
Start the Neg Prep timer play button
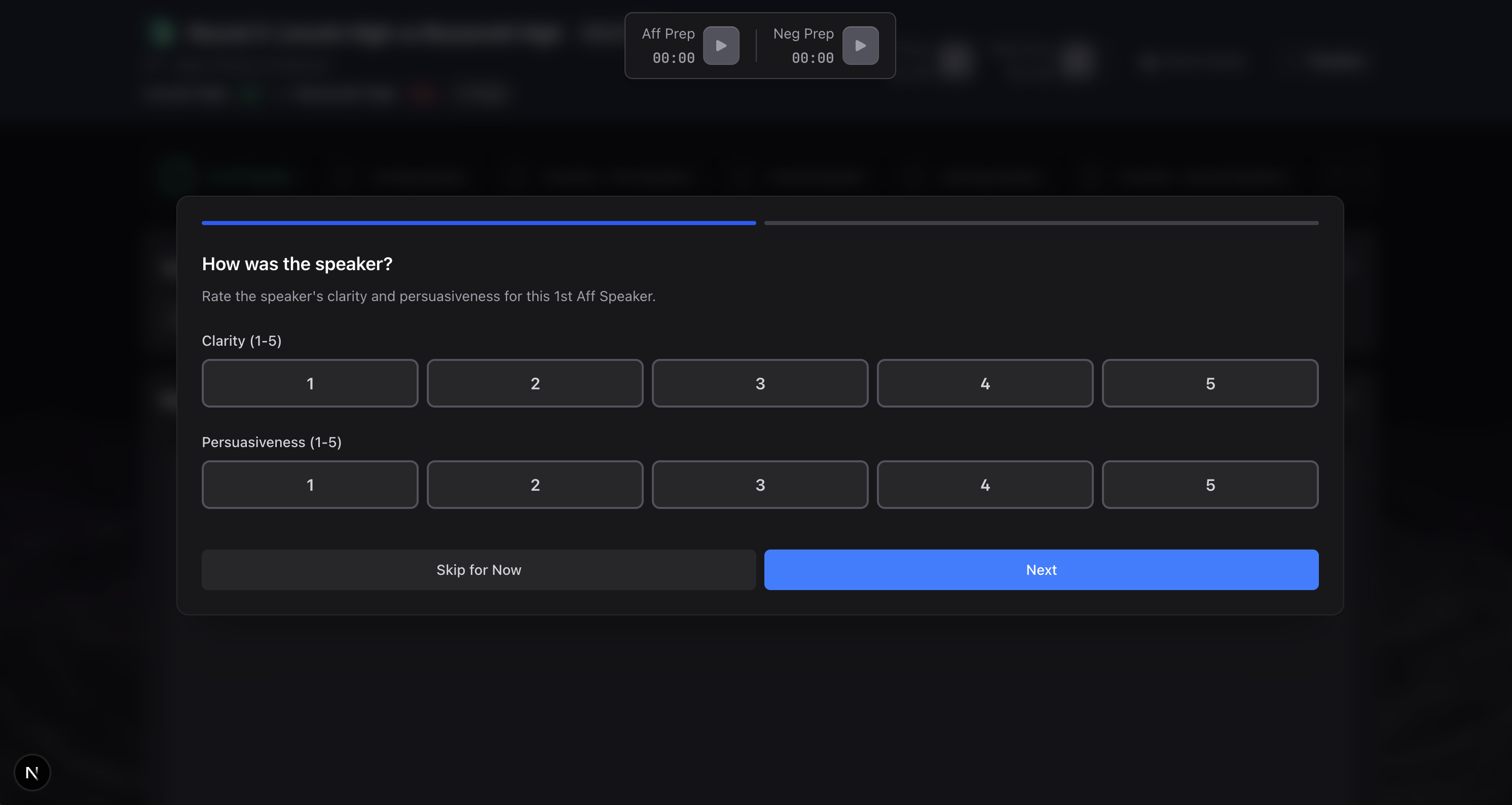[860, 46]
